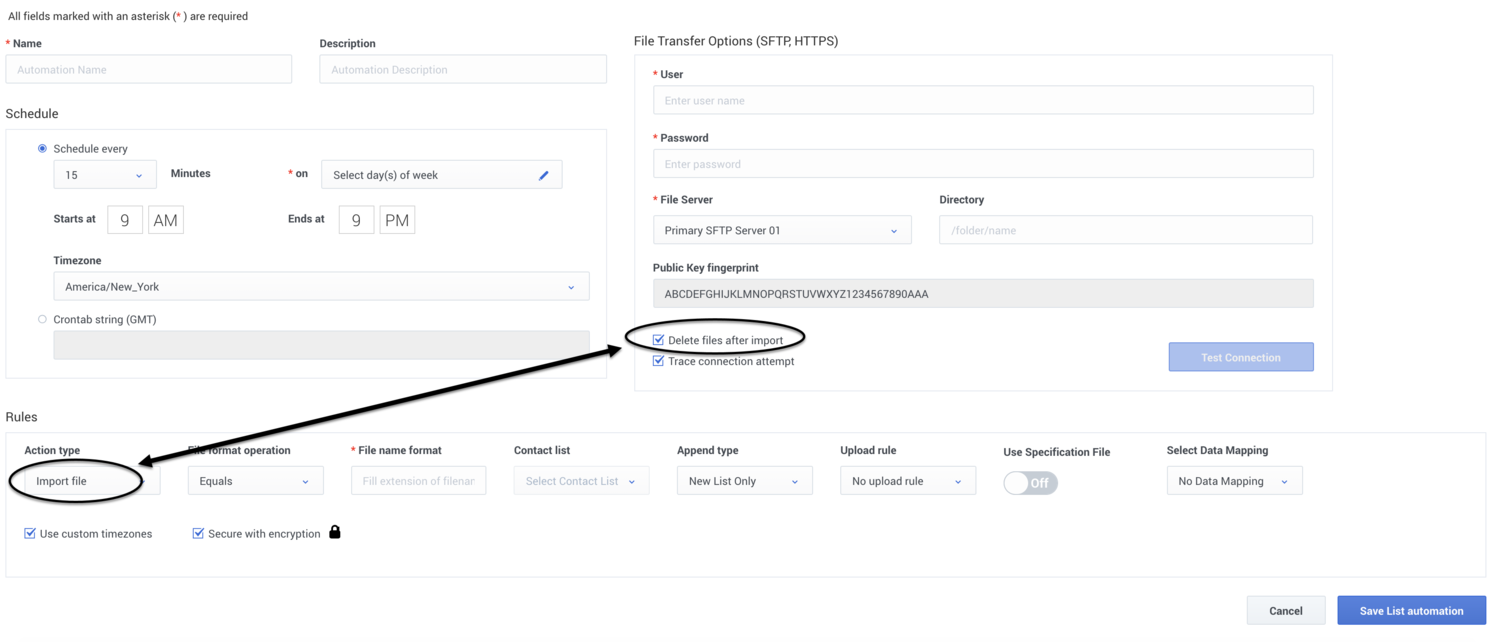Expand the No Data Mapping dropdown
Screen dimensions: 1500x642
pyautogui.click(x=1234, y=481)
